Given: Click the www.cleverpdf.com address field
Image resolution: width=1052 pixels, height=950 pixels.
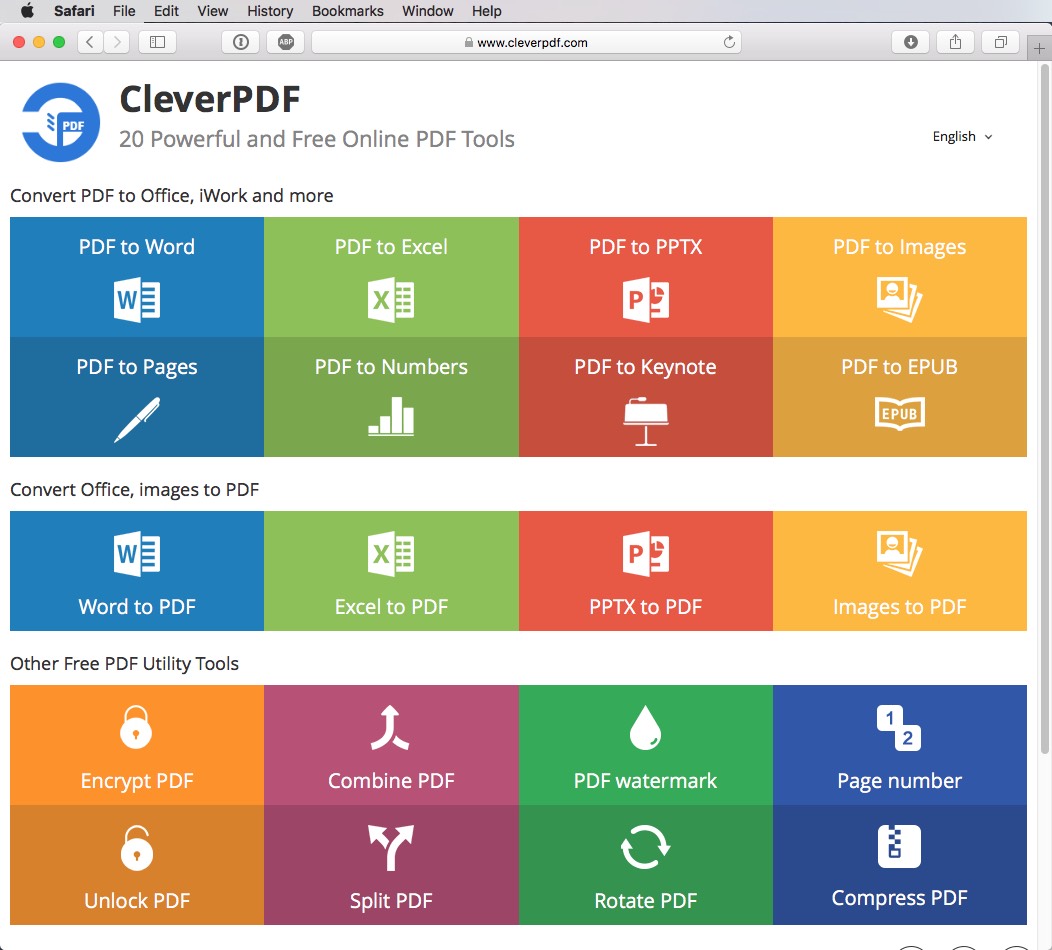Looking at the screenshot, I should tap(527, 42).
